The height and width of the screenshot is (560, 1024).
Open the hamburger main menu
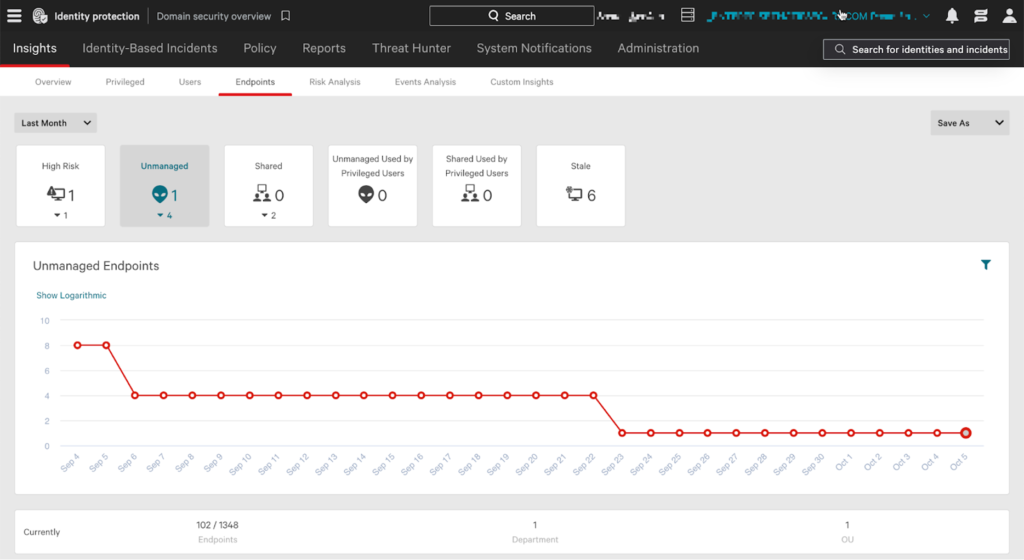click(14, 16)
